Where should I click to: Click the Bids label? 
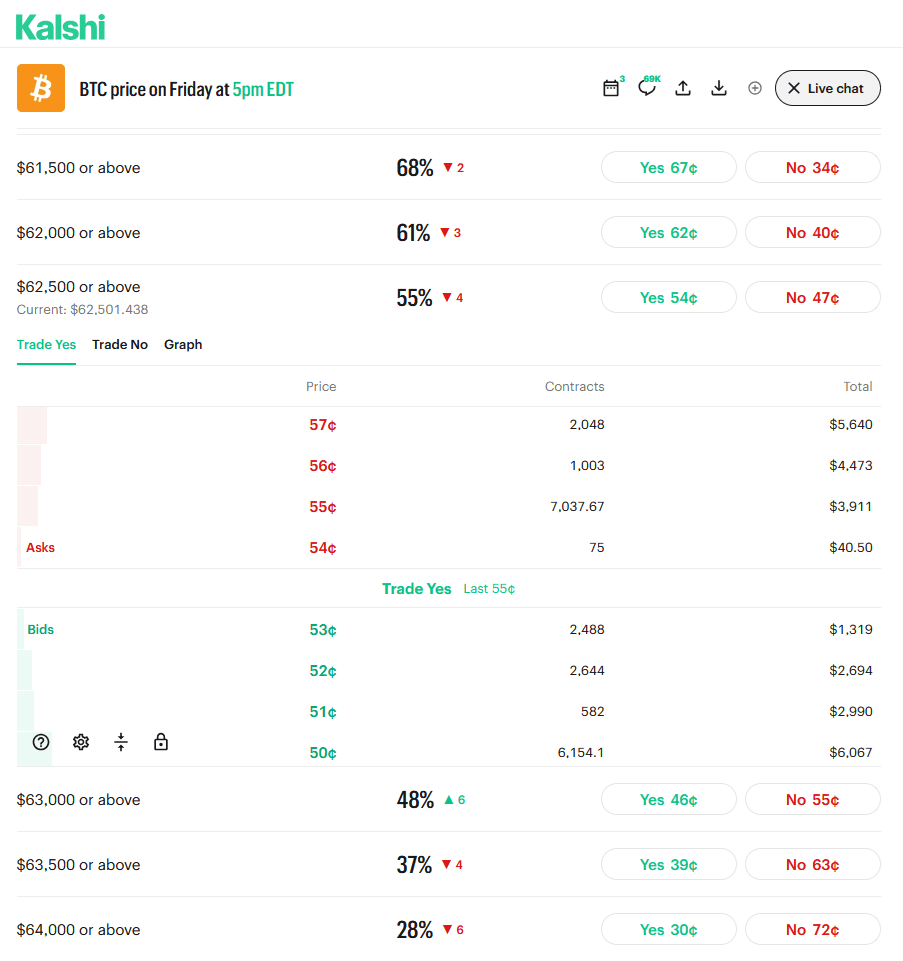[x=40, y=629]
